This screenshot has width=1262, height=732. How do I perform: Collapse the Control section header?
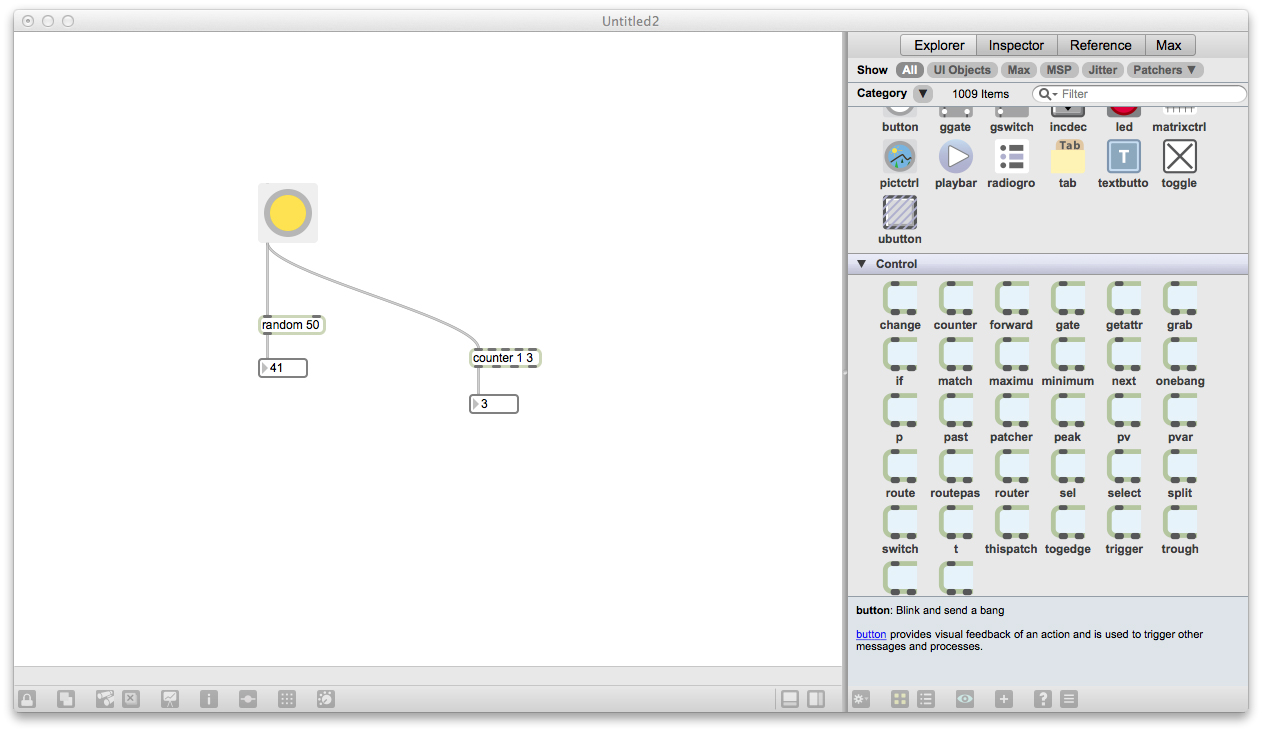point(861,263)
